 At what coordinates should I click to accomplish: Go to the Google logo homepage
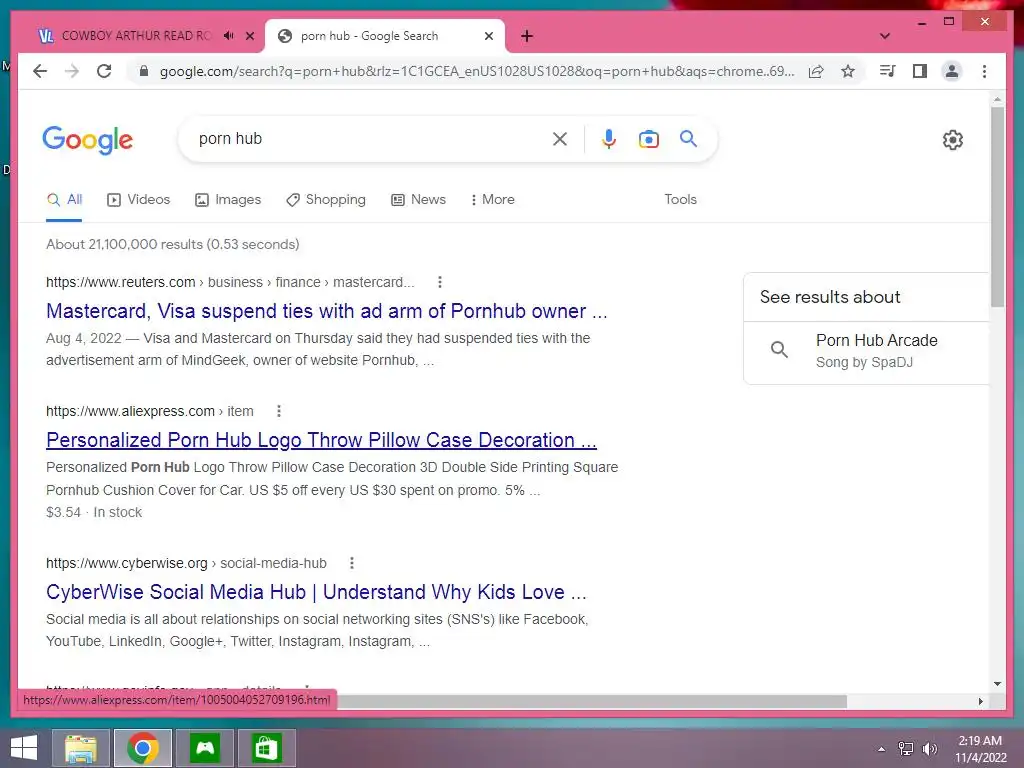88,140
